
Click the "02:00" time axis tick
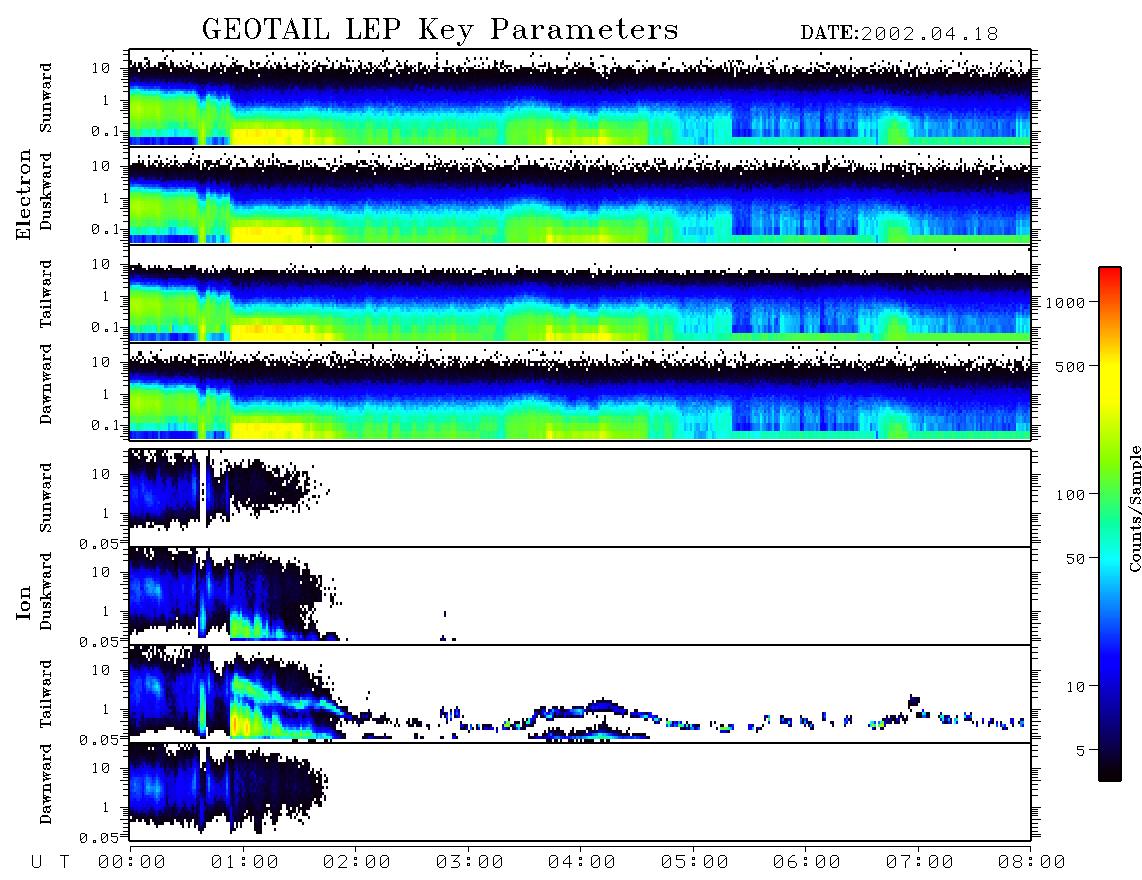357,863
